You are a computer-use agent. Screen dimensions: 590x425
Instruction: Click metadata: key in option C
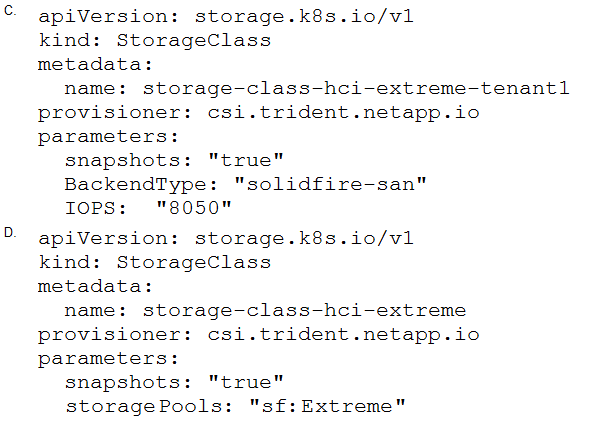point(95,64)
